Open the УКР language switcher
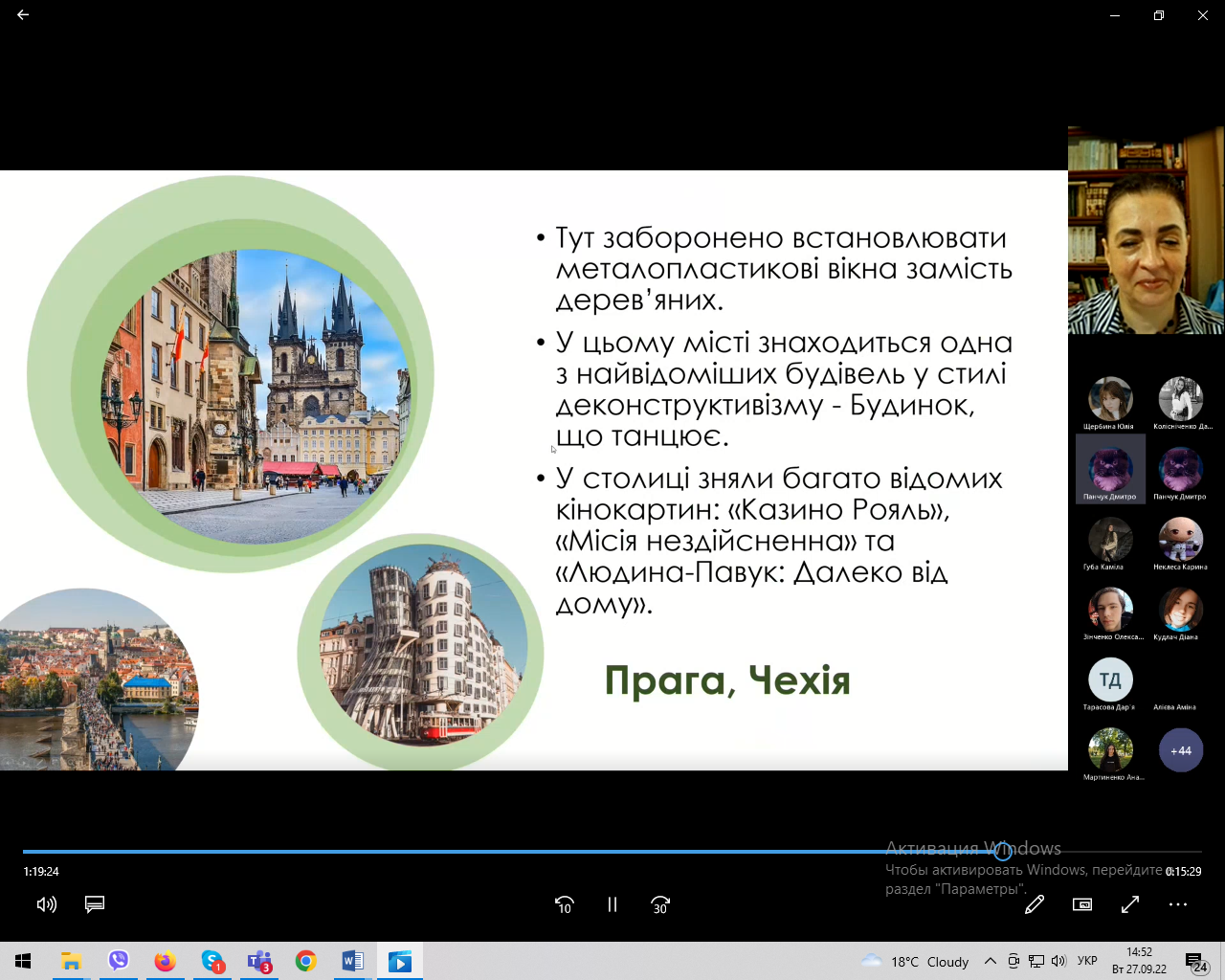This screenshot has width=1225, height=980. click(1087, 961)
